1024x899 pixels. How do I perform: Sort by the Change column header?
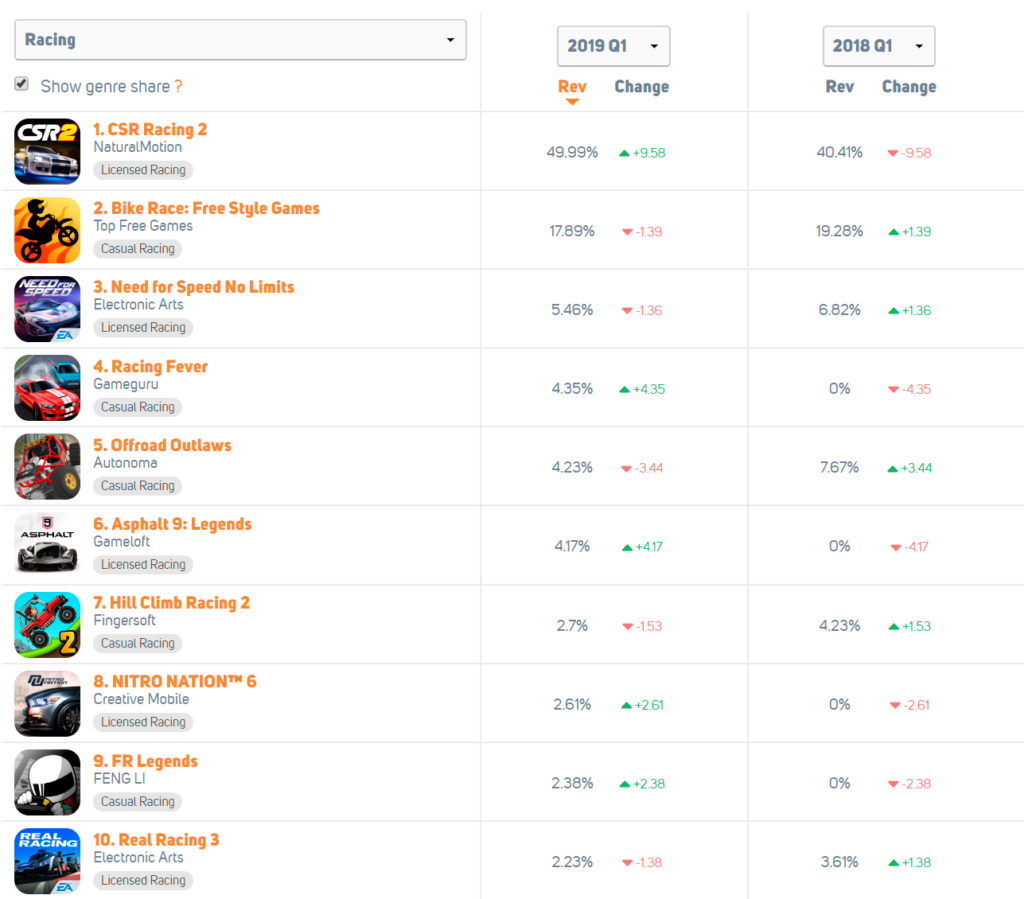tap(641, 87)
